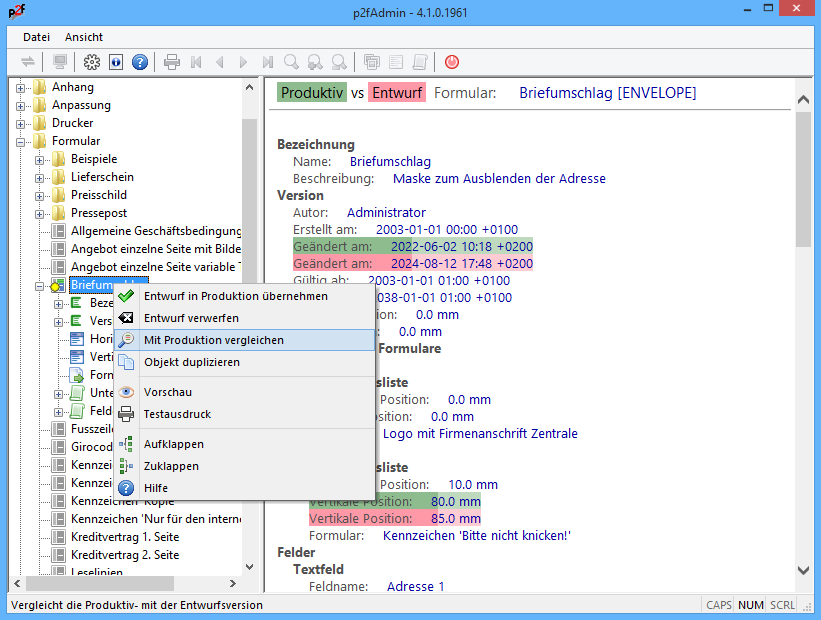The width and height of the screenshot is (821, 620).
Task: Click the form icon next to Kreditvertrag 1. Seite
Action: point(58,537)
